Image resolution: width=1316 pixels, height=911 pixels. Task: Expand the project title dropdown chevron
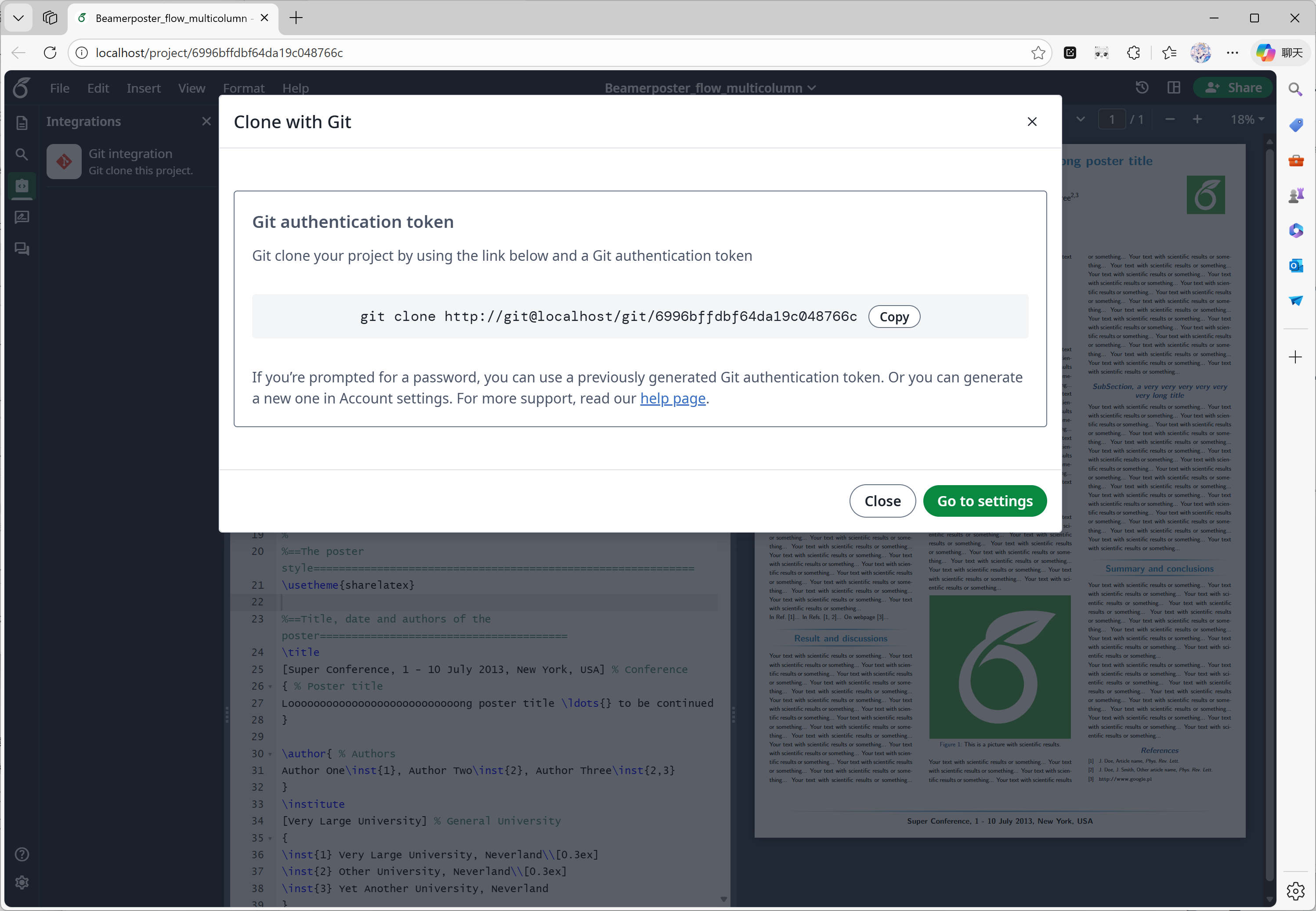(812, 88)
